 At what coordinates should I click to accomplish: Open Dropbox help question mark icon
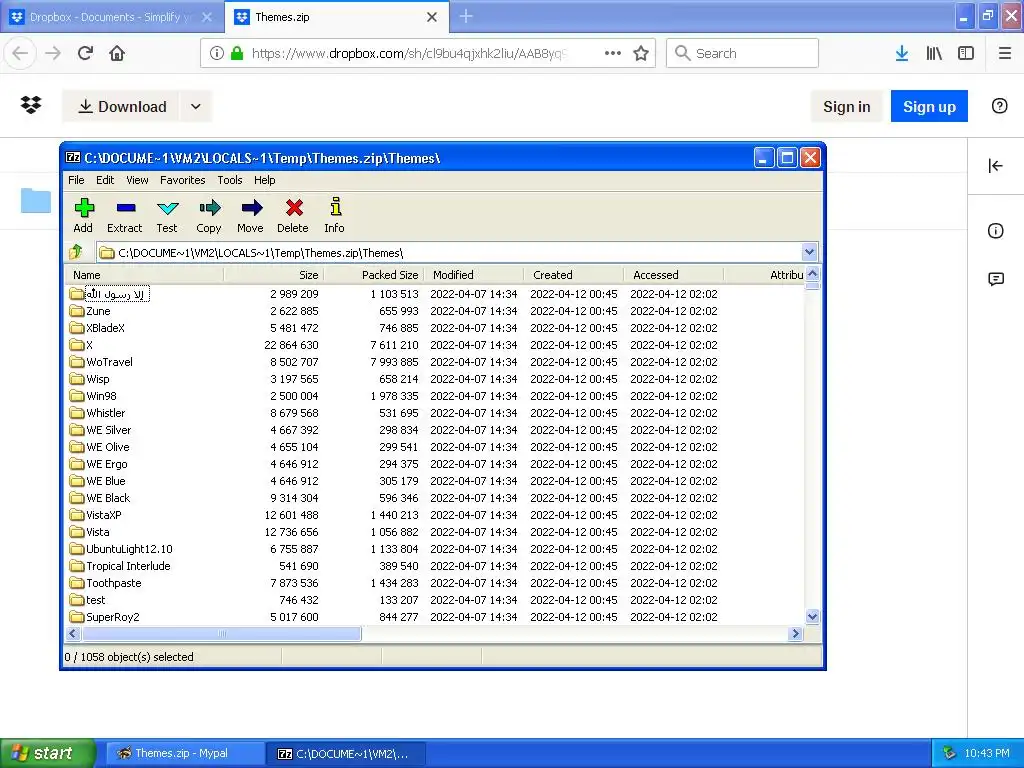[x=999, y=106]
